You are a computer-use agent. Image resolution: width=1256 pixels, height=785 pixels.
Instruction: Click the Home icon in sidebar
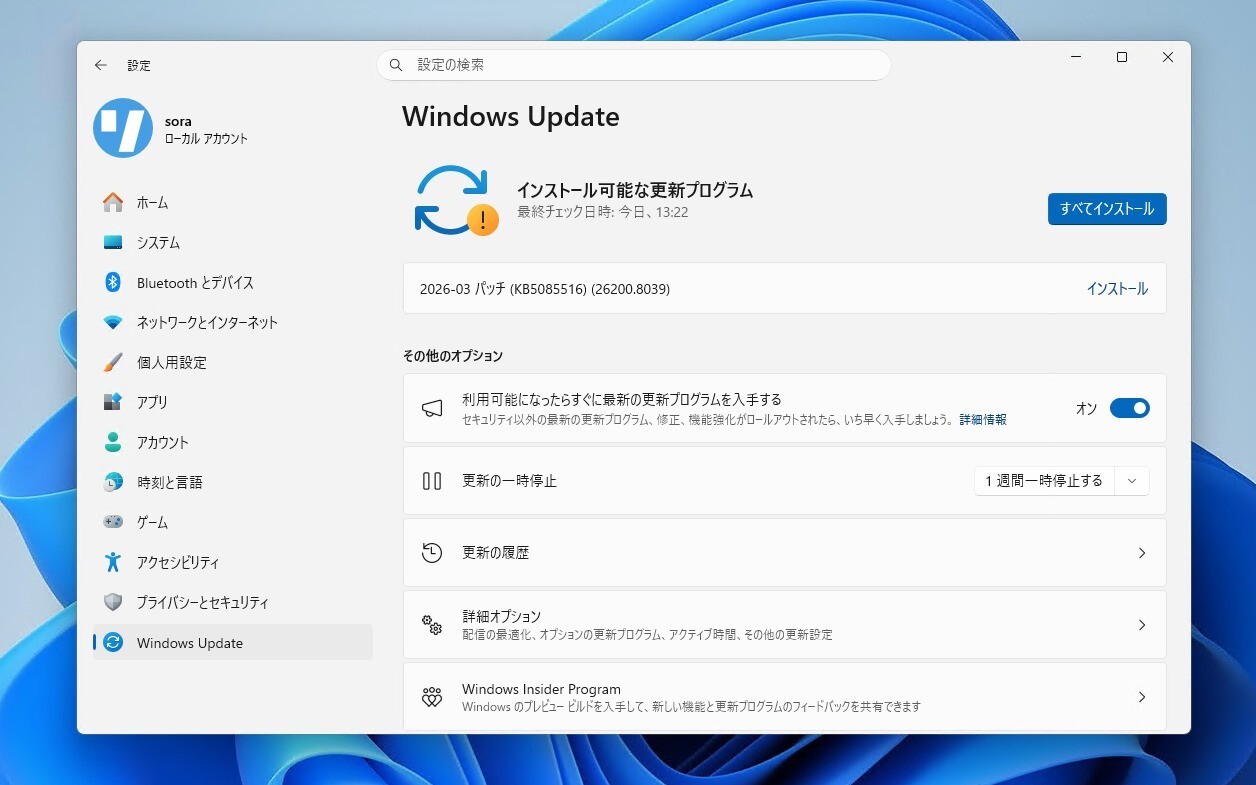tap(113, 202)
